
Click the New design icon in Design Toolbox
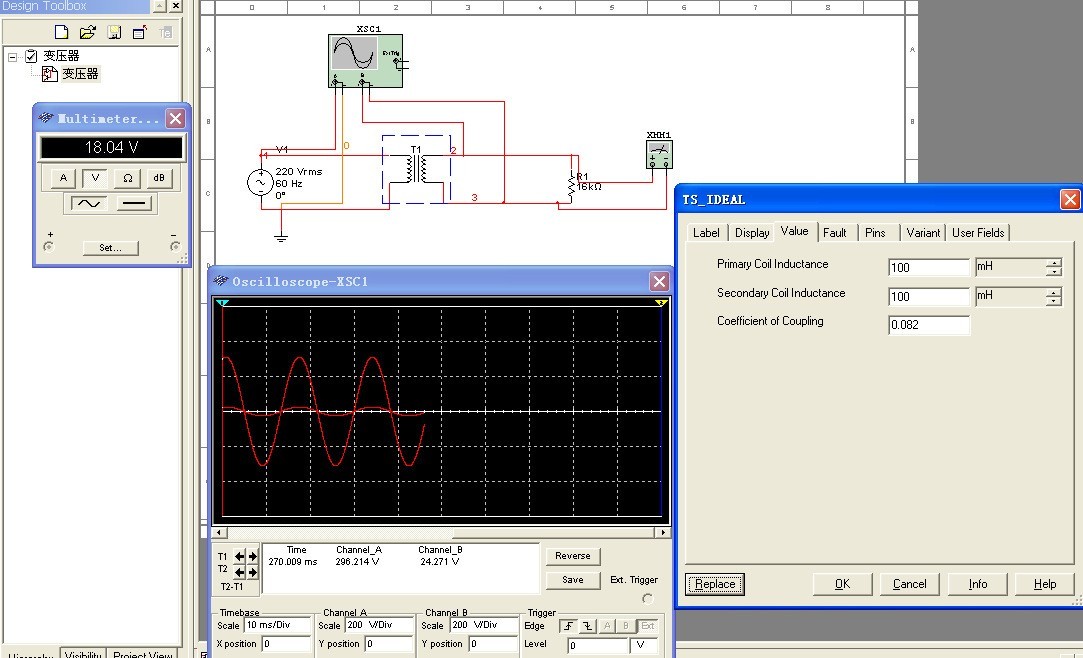[x=62, y=32]
